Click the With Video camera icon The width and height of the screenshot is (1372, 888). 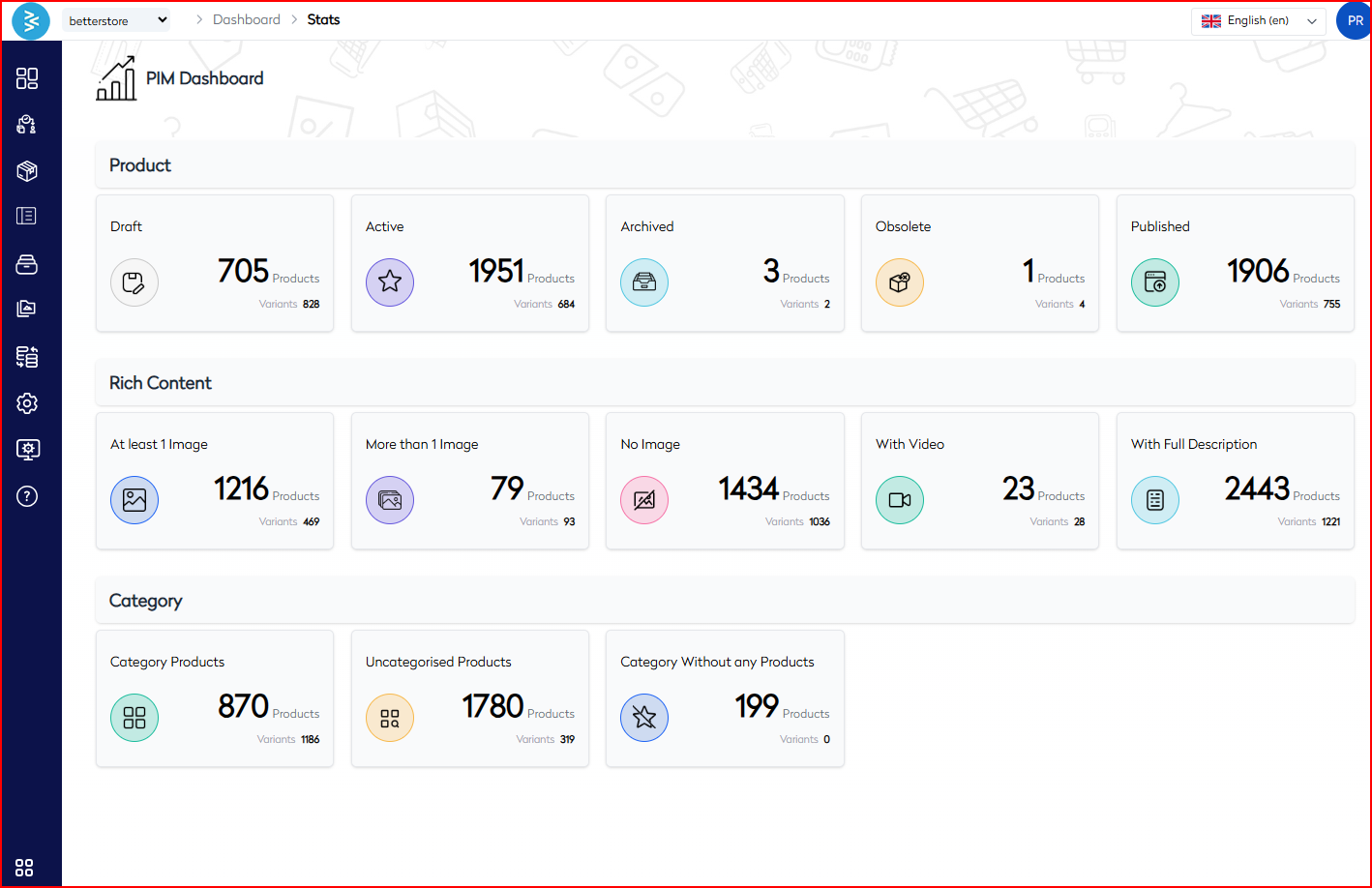tap(900, 500)
